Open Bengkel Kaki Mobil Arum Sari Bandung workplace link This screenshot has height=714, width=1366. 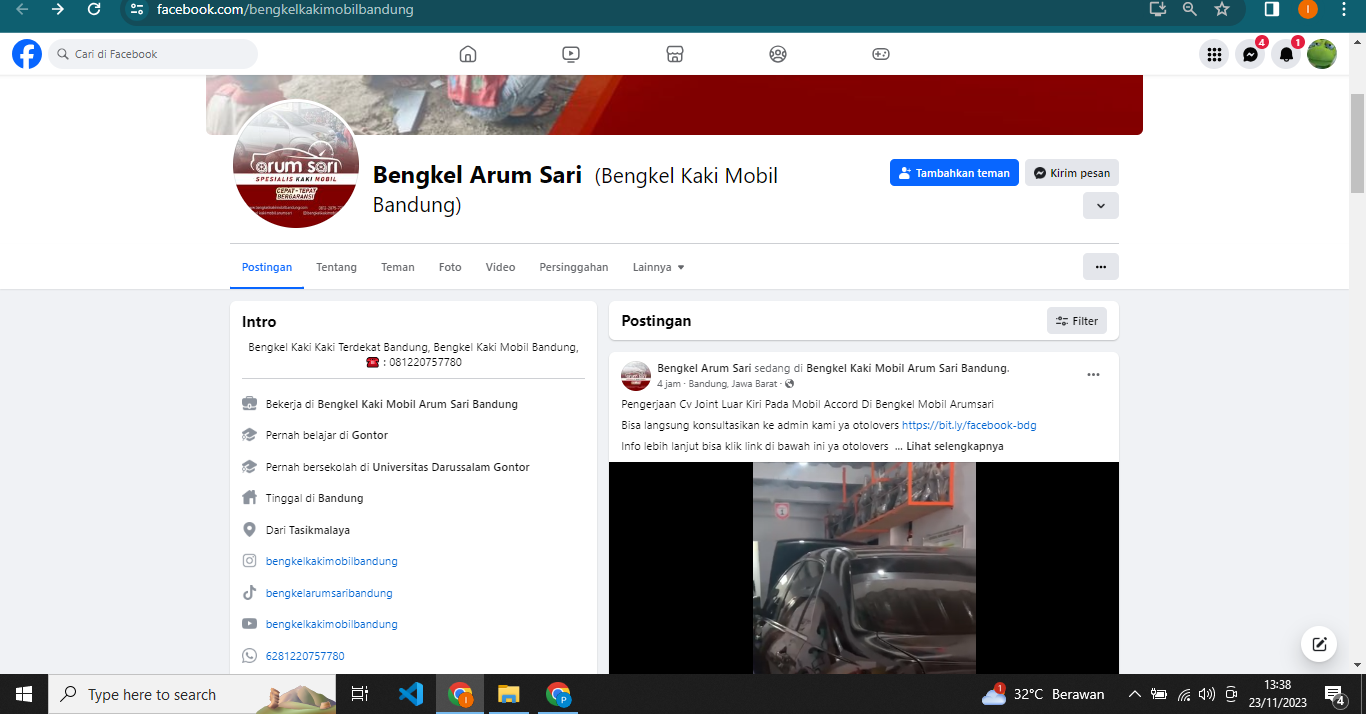click(x=418, y=404)
